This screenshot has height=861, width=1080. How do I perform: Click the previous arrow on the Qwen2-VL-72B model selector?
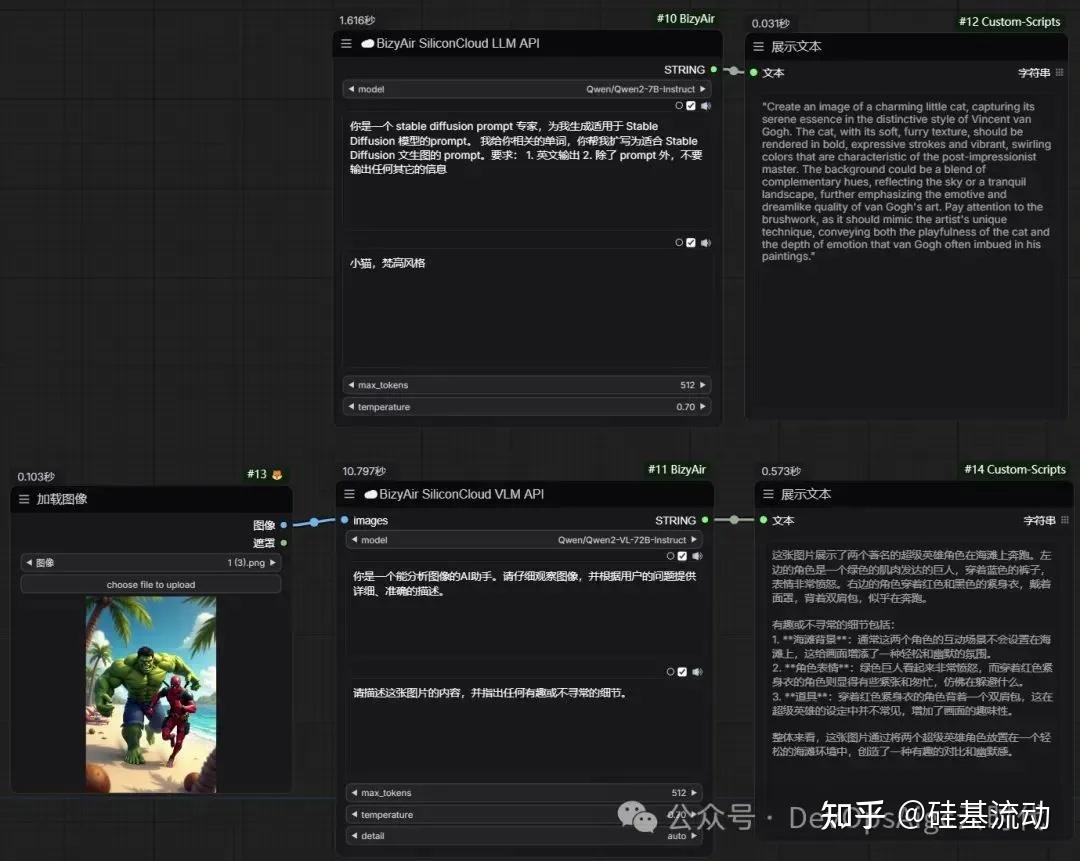point(354,540)
